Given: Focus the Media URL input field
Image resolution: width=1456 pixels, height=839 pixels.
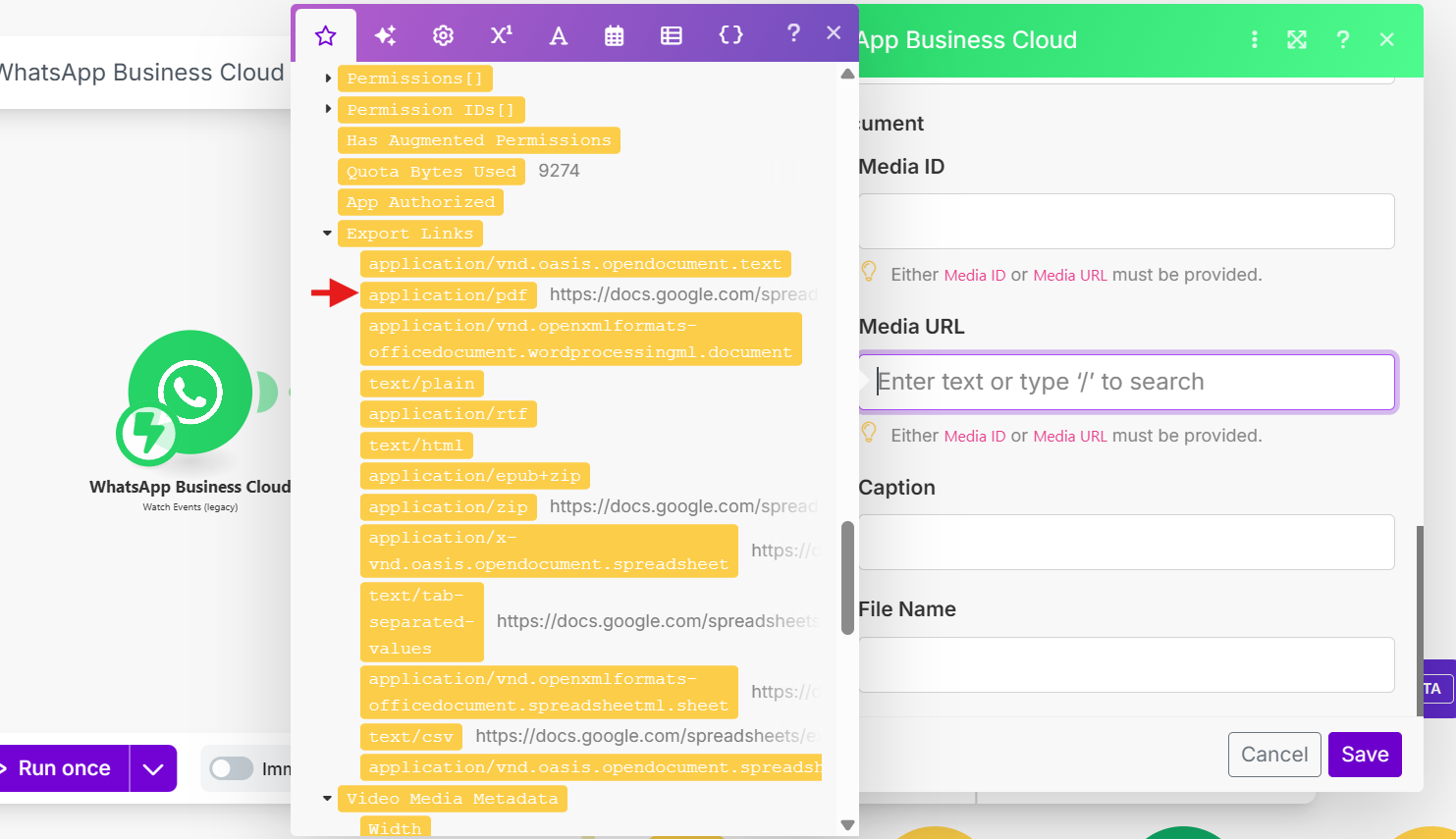Looking at the screenshot, I should [1126, 382].
